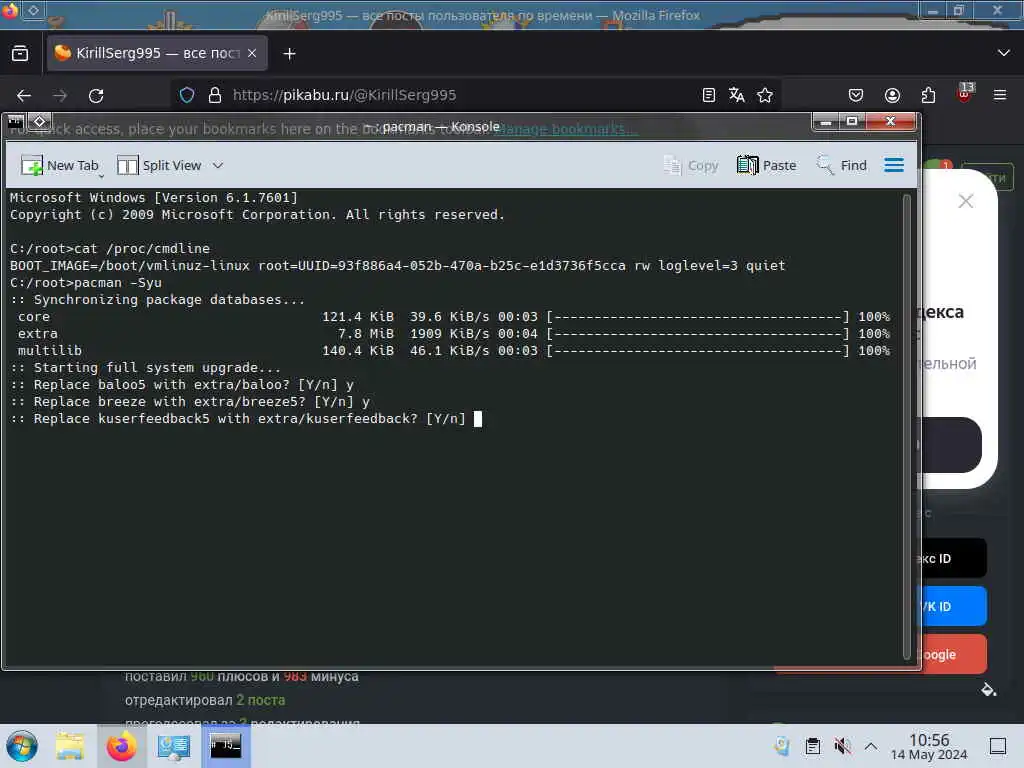Click the show desktop button
The height and width of the screenshot is (768, 1024).
point(998,746)
